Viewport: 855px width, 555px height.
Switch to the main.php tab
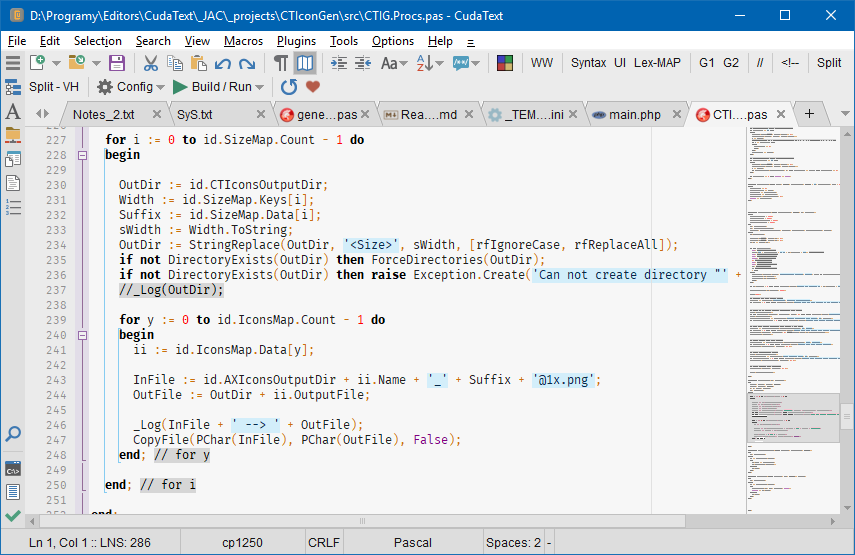(x=635, y=114)
